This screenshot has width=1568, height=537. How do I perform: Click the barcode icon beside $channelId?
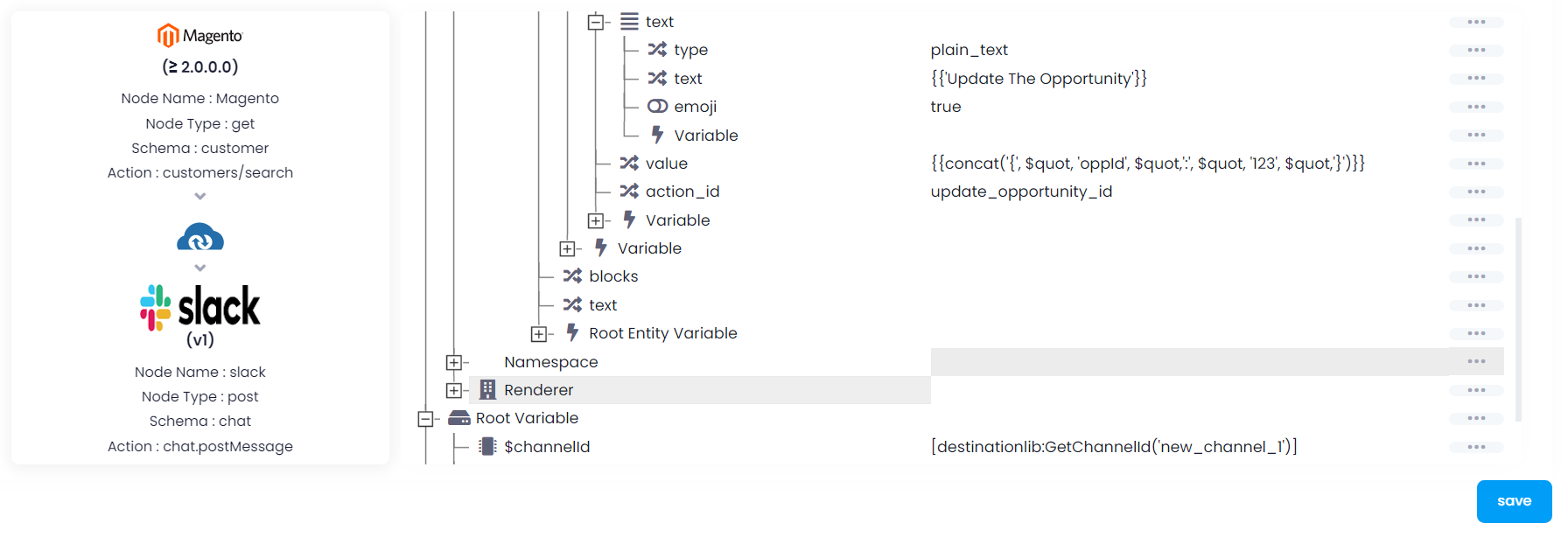(x=486, y=446)
